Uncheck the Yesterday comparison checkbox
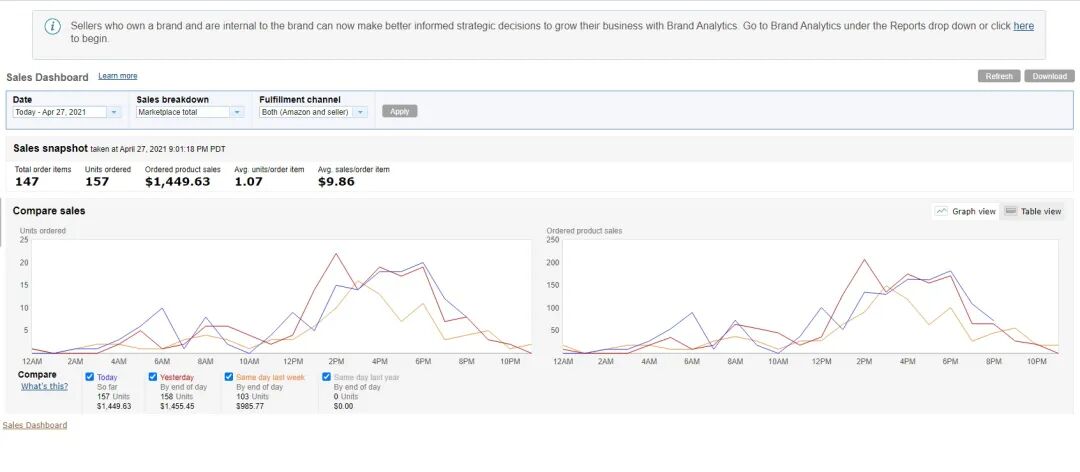Image resolution: width=1080 pixels, height=472 pixels. [x=153, y=377]
